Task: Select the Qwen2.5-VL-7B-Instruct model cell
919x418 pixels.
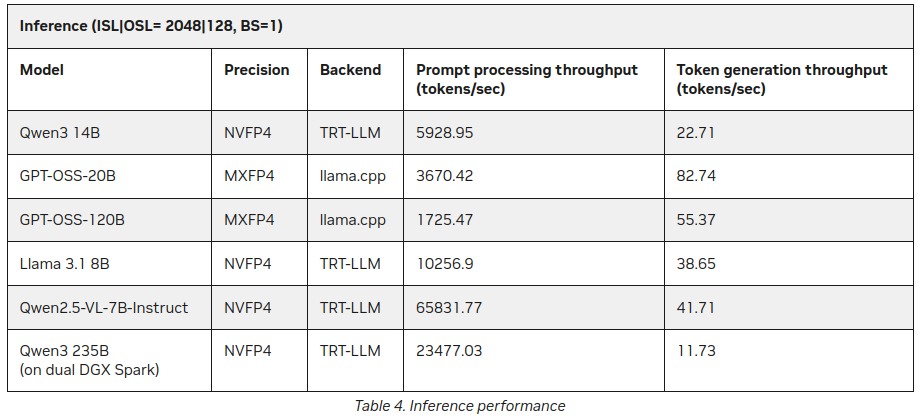Action: tap(104, 308)
